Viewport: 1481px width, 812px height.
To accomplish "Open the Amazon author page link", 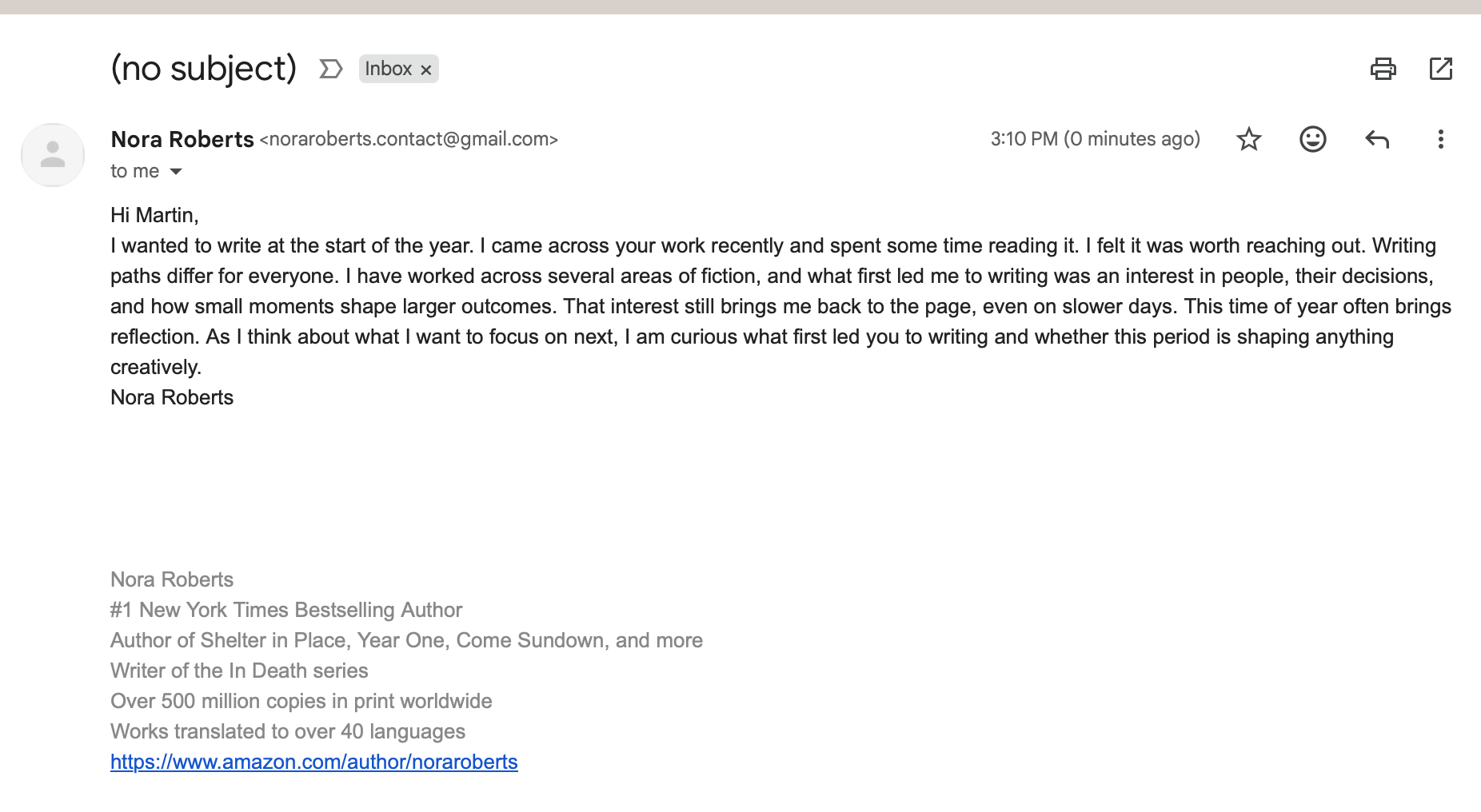I will [x=313, y=762].
